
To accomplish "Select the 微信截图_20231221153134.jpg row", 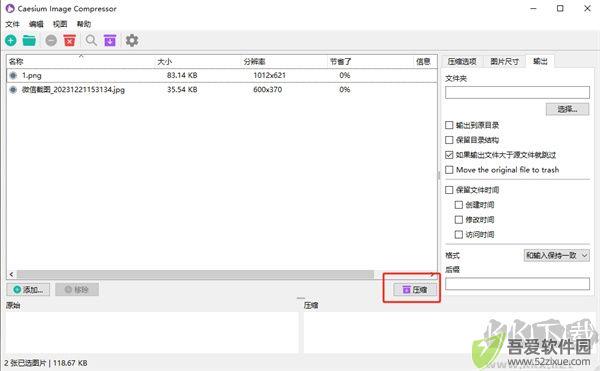I will (222, 89).
